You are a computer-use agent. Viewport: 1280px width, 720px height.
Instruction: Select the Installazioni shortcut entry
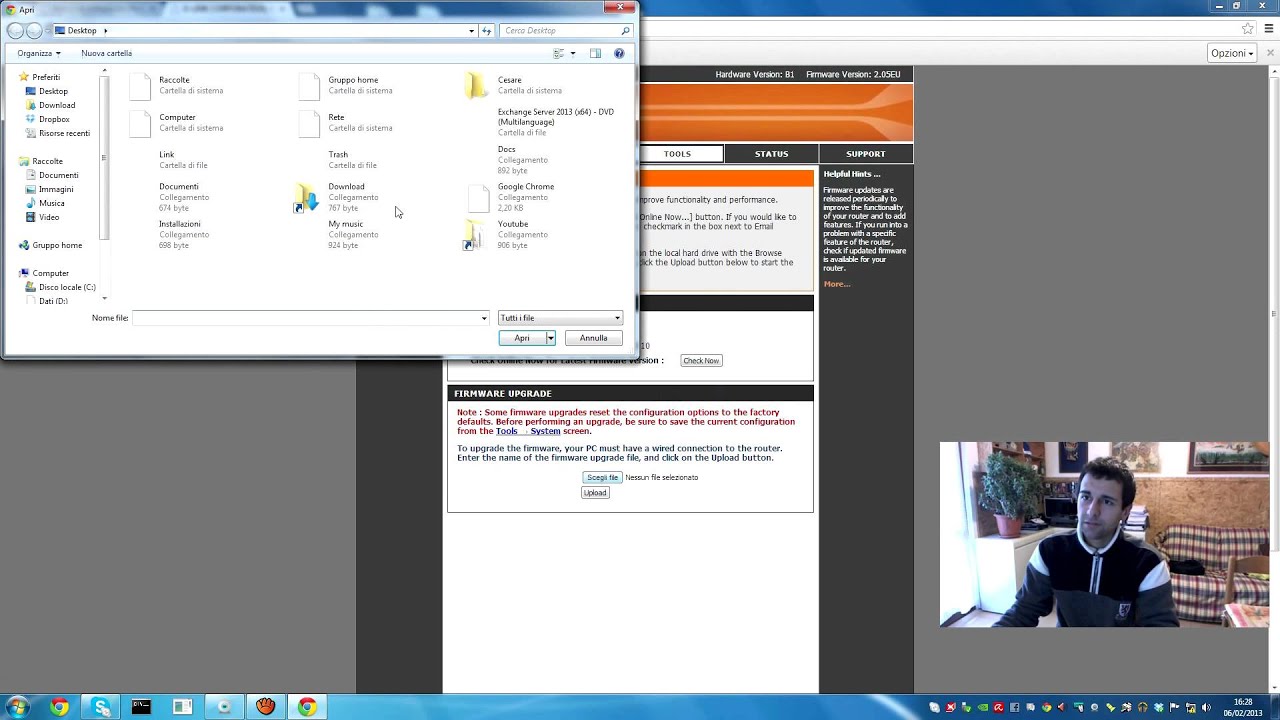(x=185, y=234)
